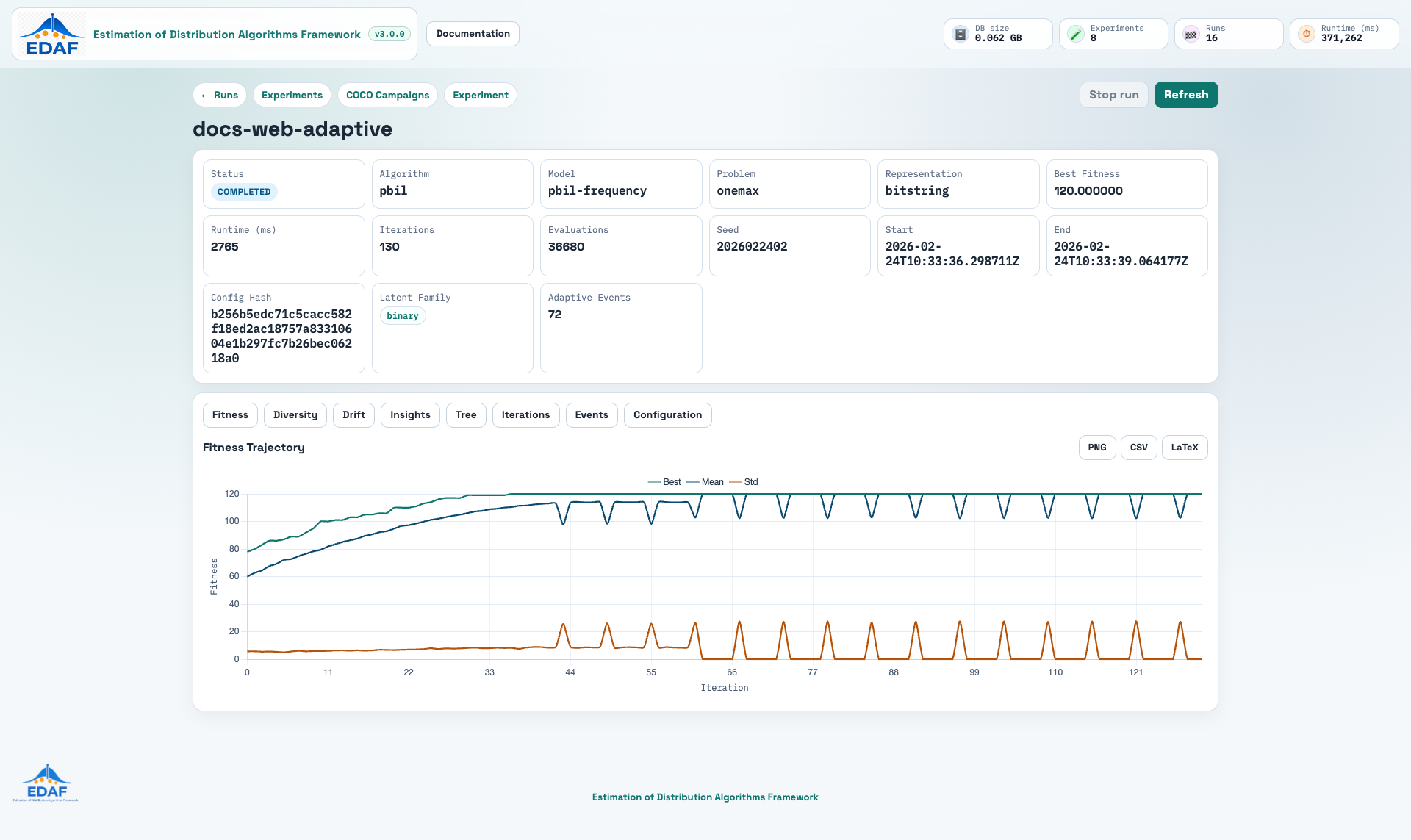This screenshot has height=840, width=1411.
Task: Open the Configuration tab
Action: click(x=667, y=415)
